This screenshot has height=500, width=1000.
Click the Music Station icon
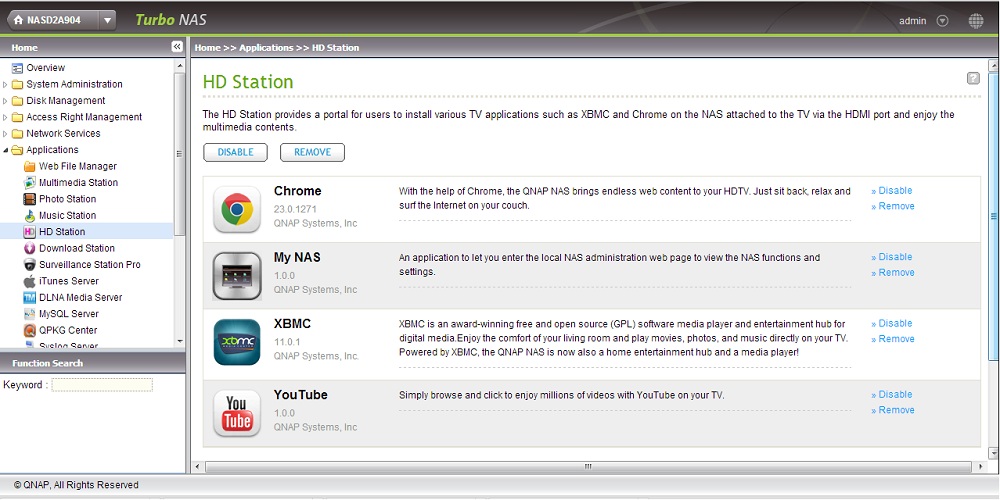29,216
